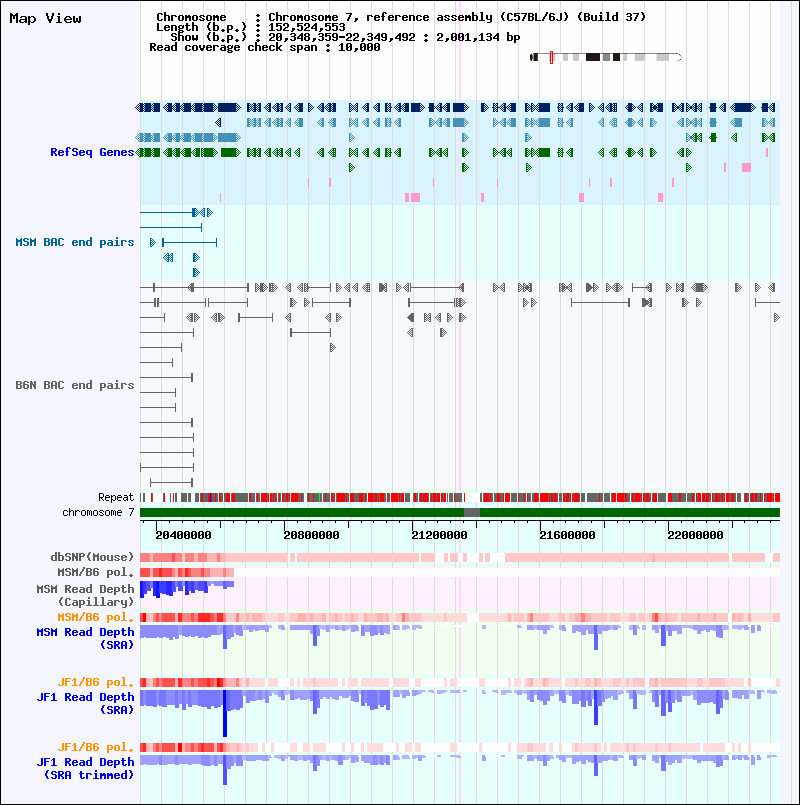Click the 20400000 ruler position label
800x805 pixels.
(x=183, y=535)
